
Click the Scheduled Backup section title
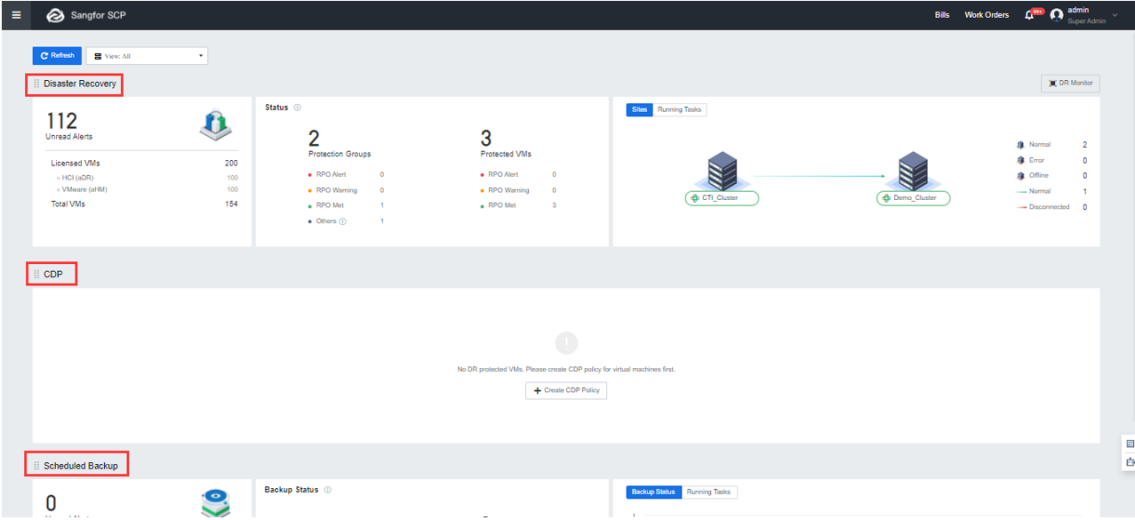pyautogui.click(x=80, y=465)
